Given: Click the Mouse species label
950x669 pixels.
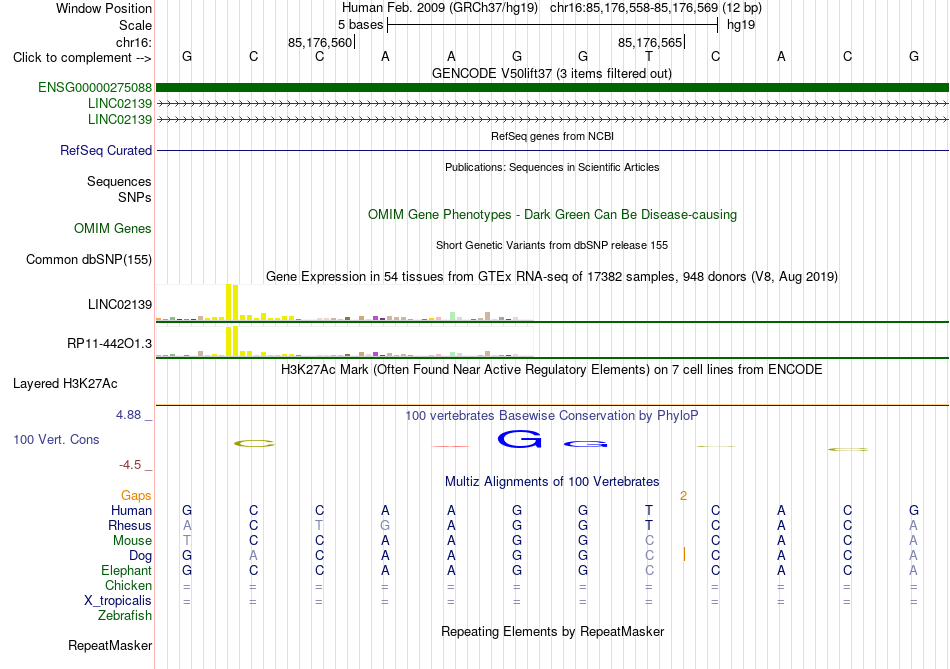Looking at the screenshot, I should [x=132, y=541].
